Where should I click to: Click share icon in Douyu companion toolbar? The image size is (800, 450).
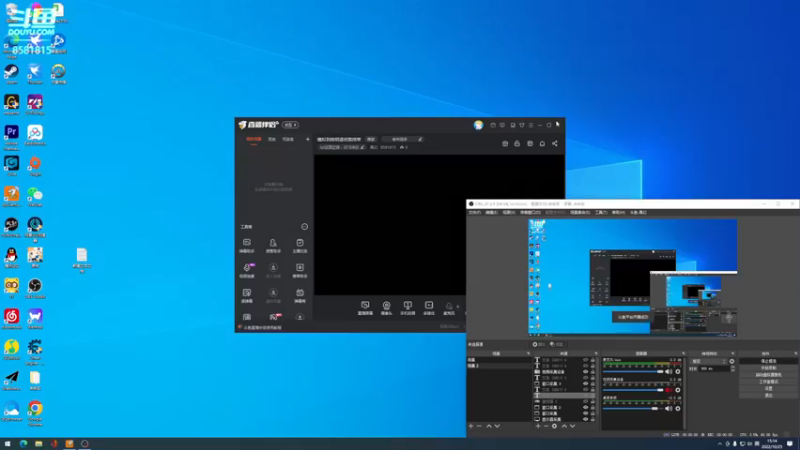tap(555, 144)
